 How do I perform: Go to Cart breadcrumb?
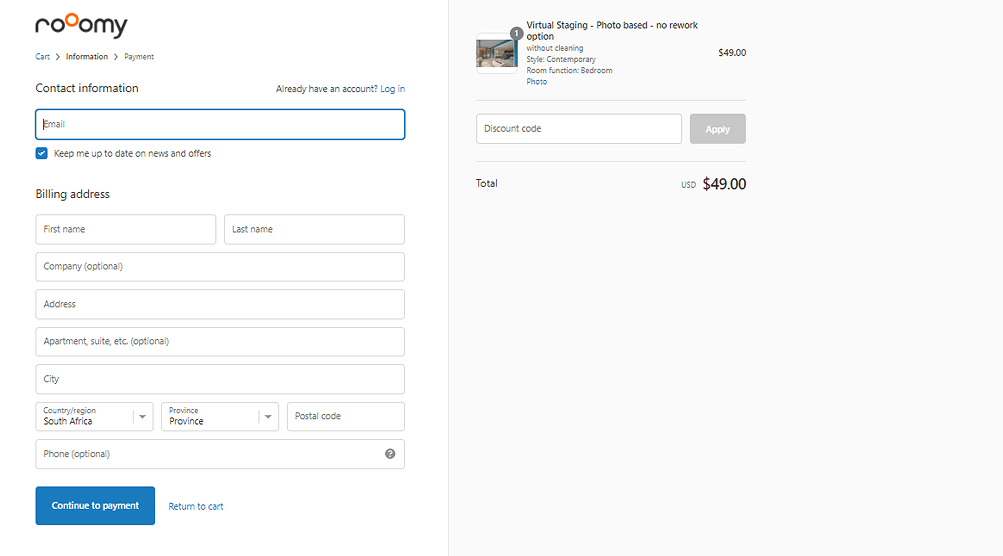[43, 57]
